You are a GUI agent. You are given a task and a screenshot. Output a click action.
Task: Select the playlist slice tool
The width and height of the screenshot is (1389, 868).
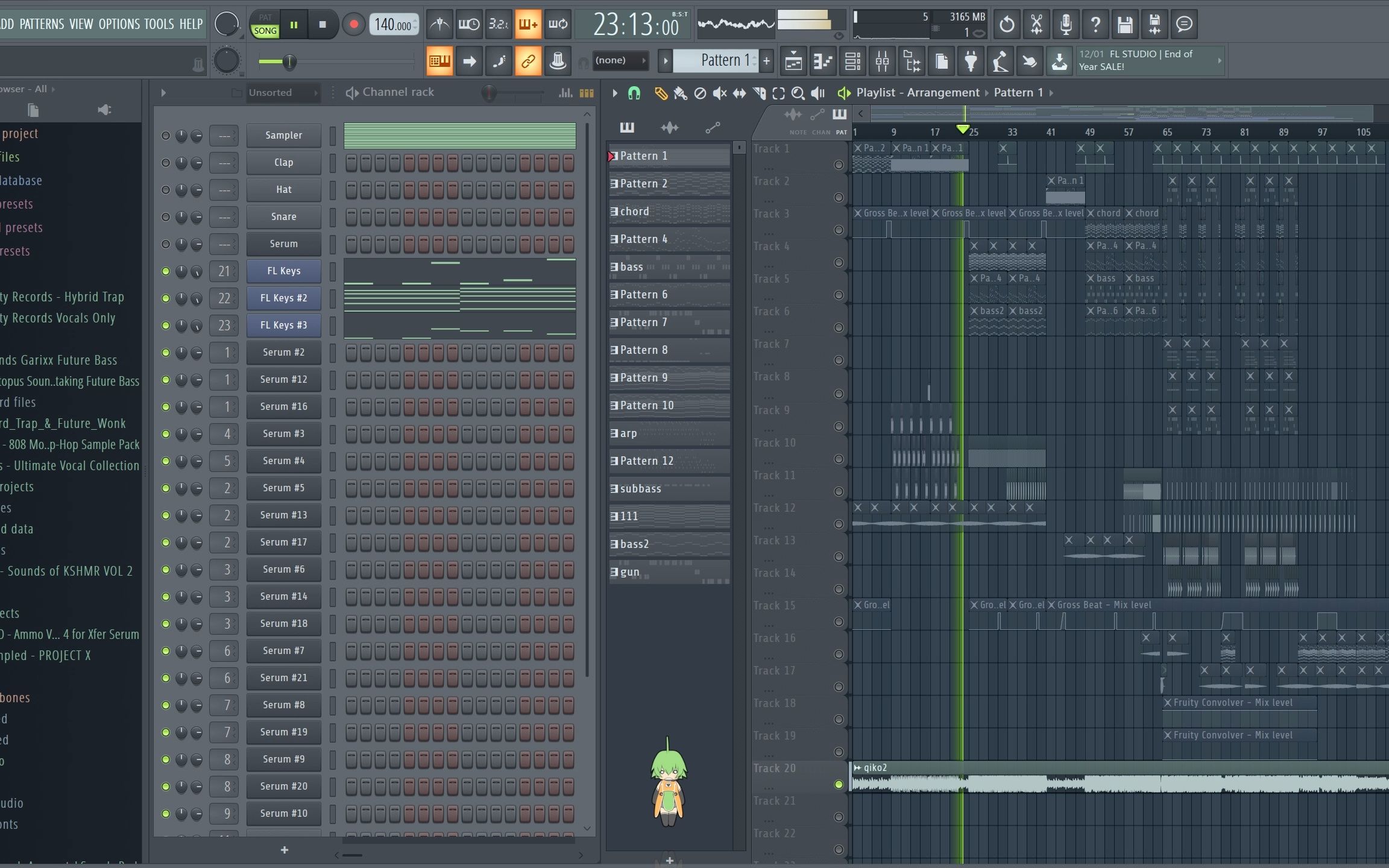pos(759,93)
